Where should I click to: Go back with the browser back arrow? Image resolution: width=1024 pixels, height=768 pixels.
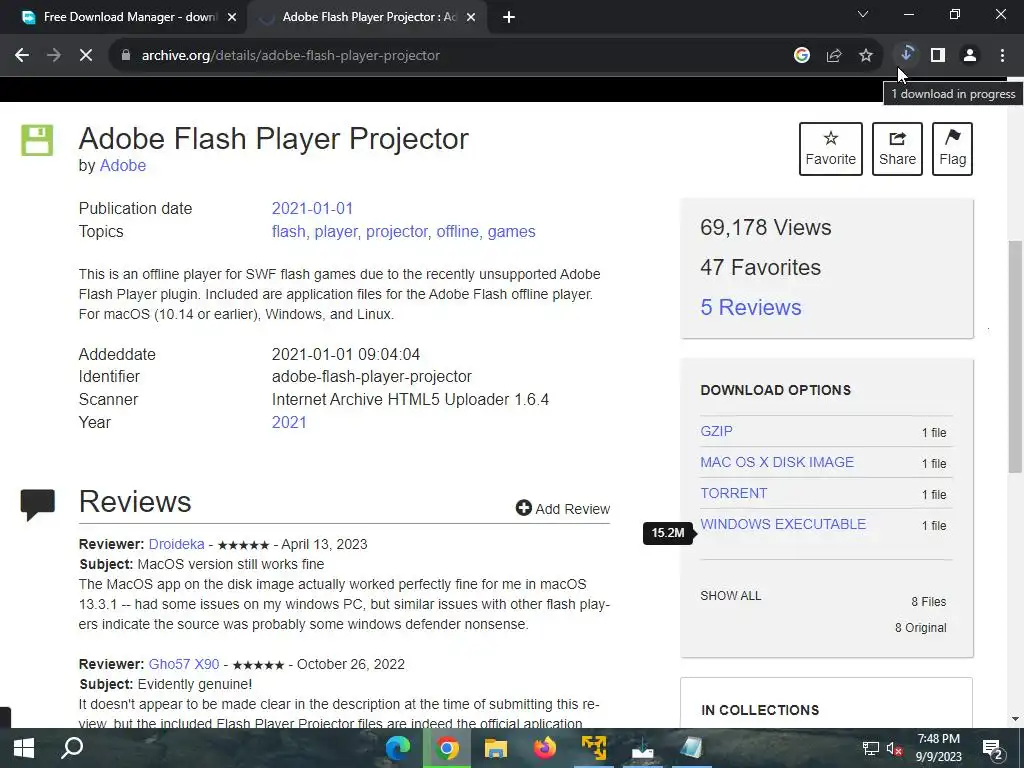22,56
